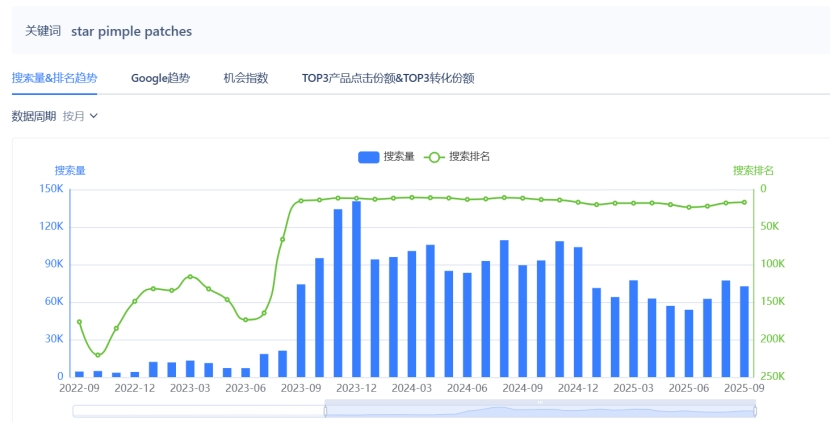Click the right handle of the time range slider

tap(755, 410)
